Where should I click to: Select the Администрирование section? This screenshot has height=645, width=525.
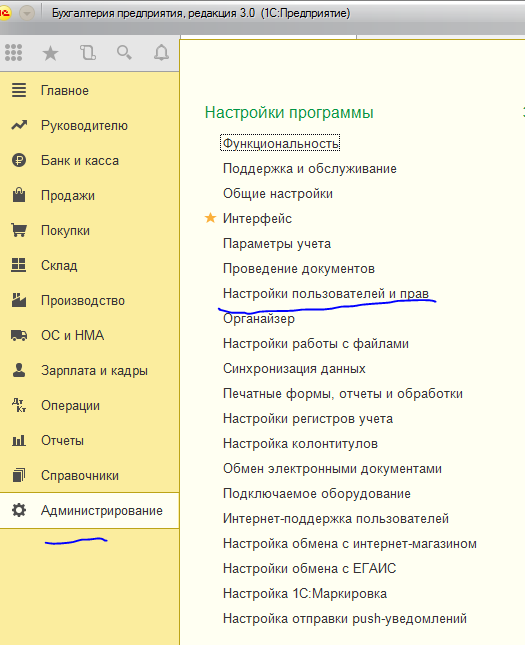[x=89, y=510]
